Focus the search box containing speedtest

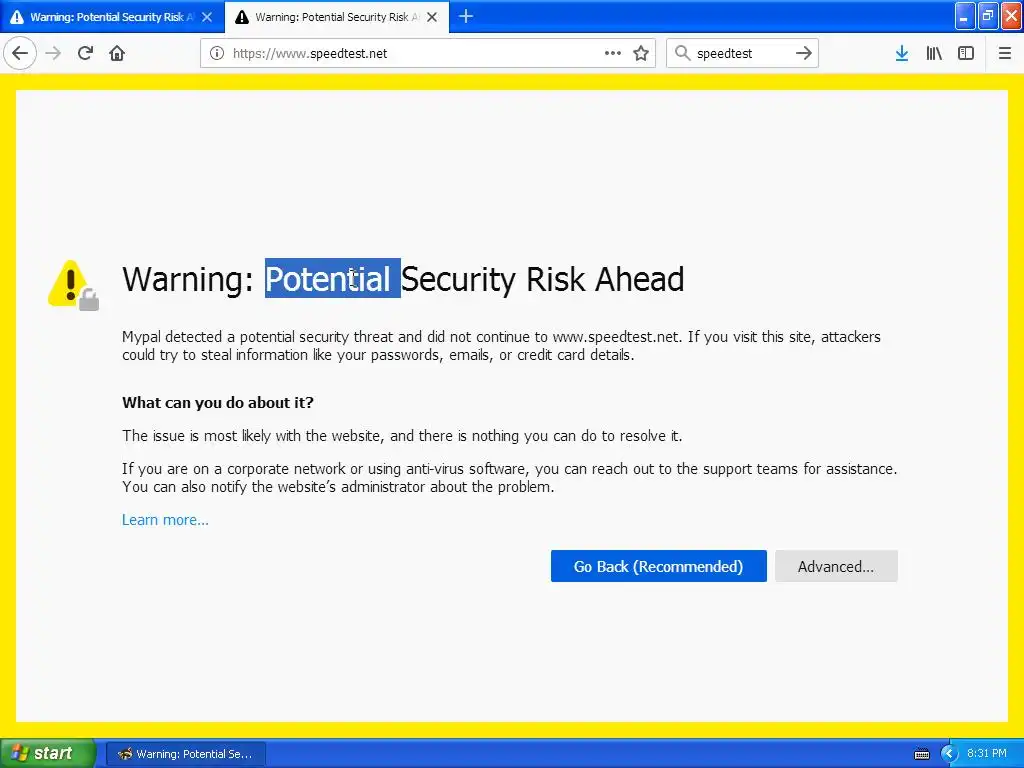[742, 53]
